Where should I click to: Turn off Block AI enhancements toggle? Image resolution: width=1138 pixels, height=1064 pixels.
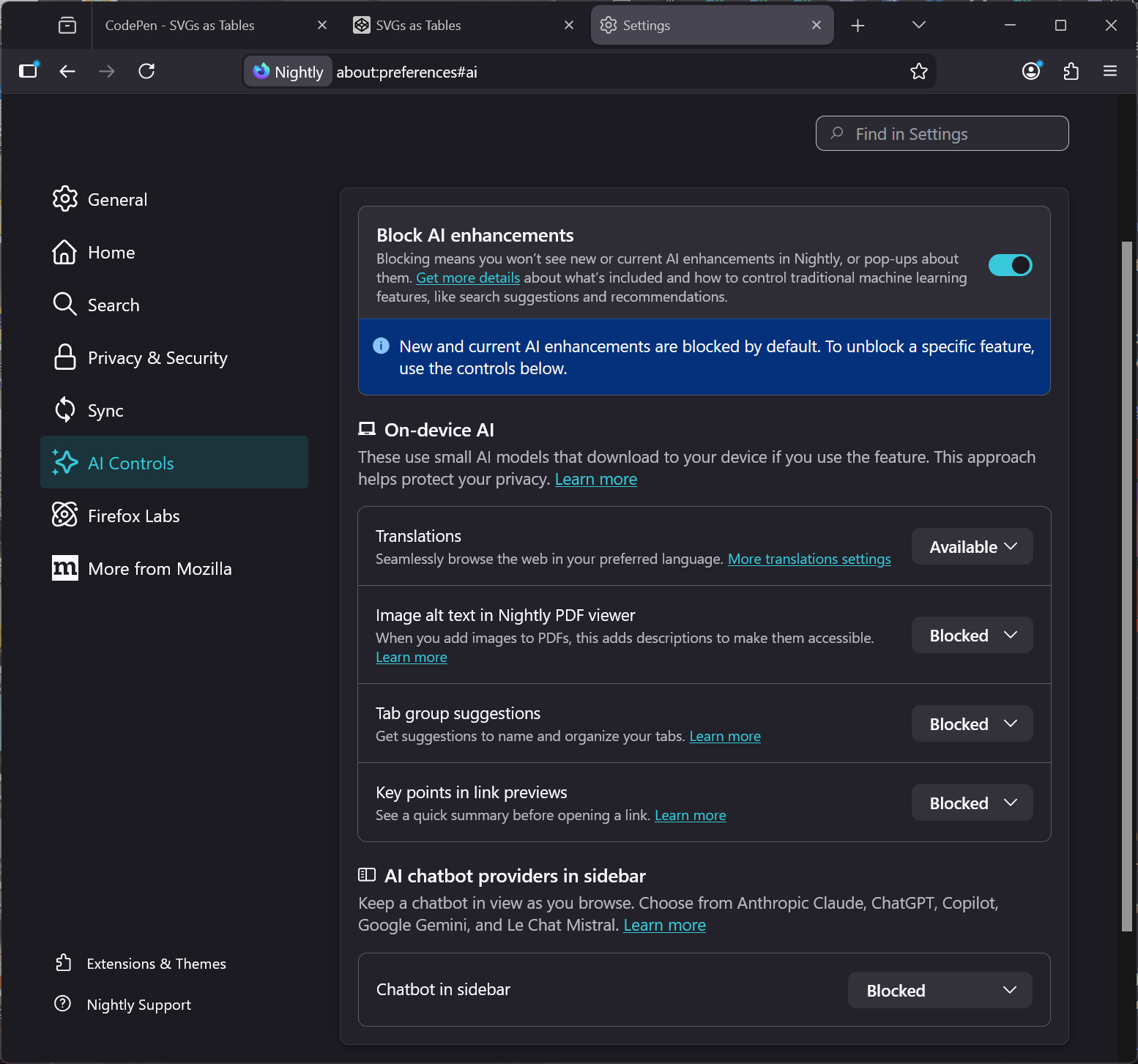(1010, 265)
